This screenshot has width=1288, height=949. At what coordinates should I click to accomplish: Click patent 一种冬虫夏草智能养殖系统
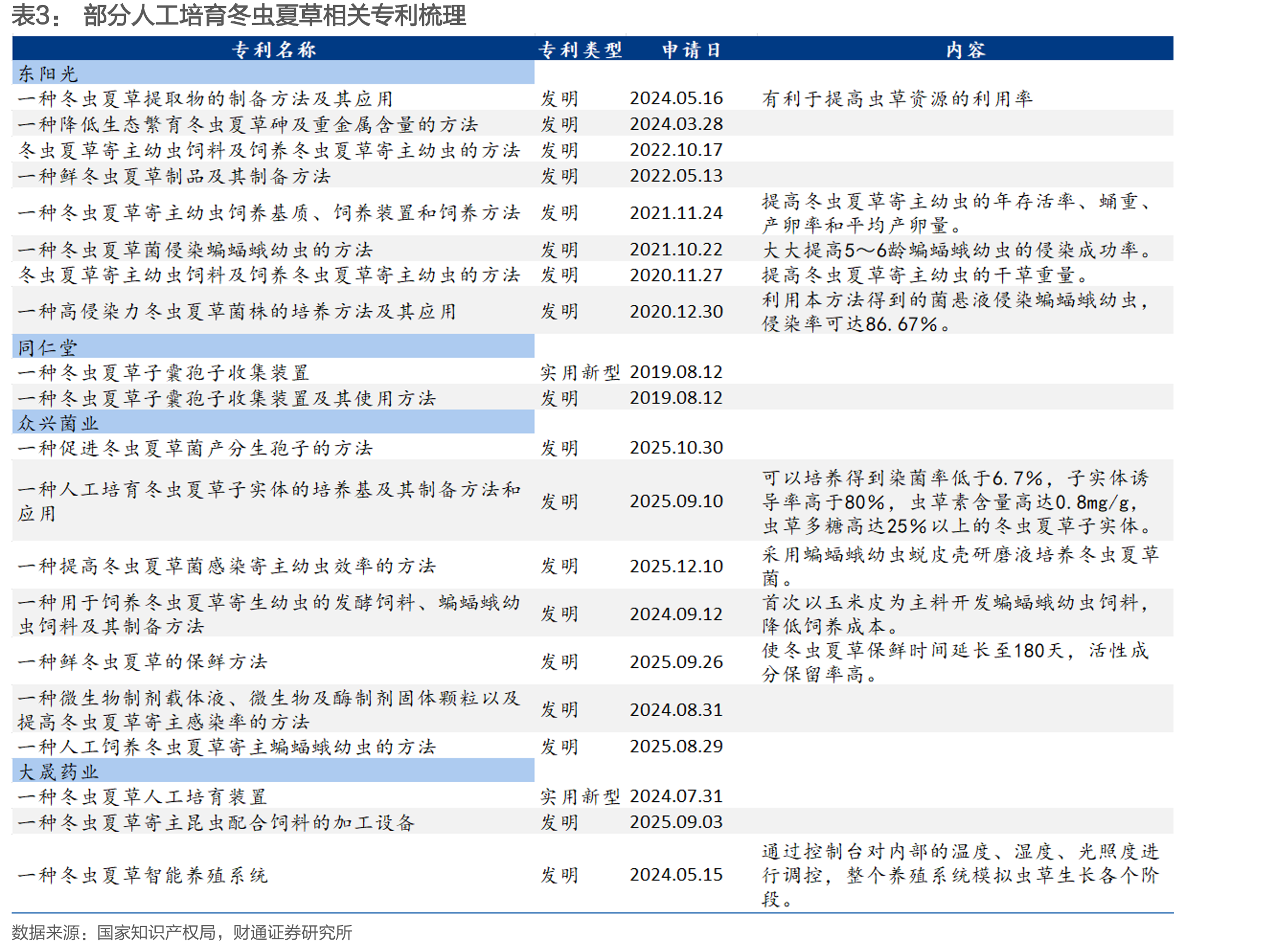pyautogui.click(x=142, y=875)
